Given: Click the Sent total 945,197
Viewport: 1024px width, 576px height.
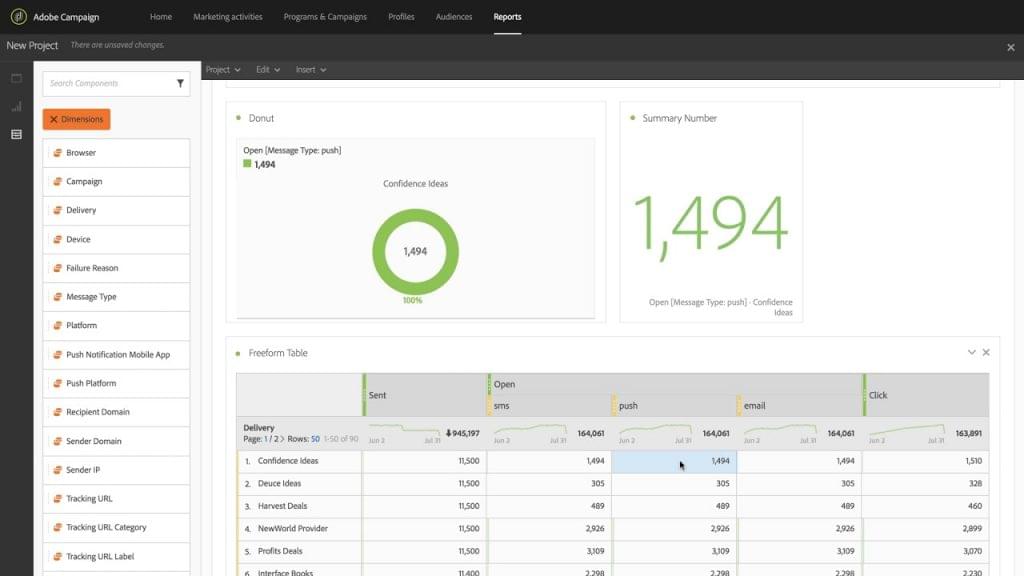Looking at the screenshot, I should [466, 434].
